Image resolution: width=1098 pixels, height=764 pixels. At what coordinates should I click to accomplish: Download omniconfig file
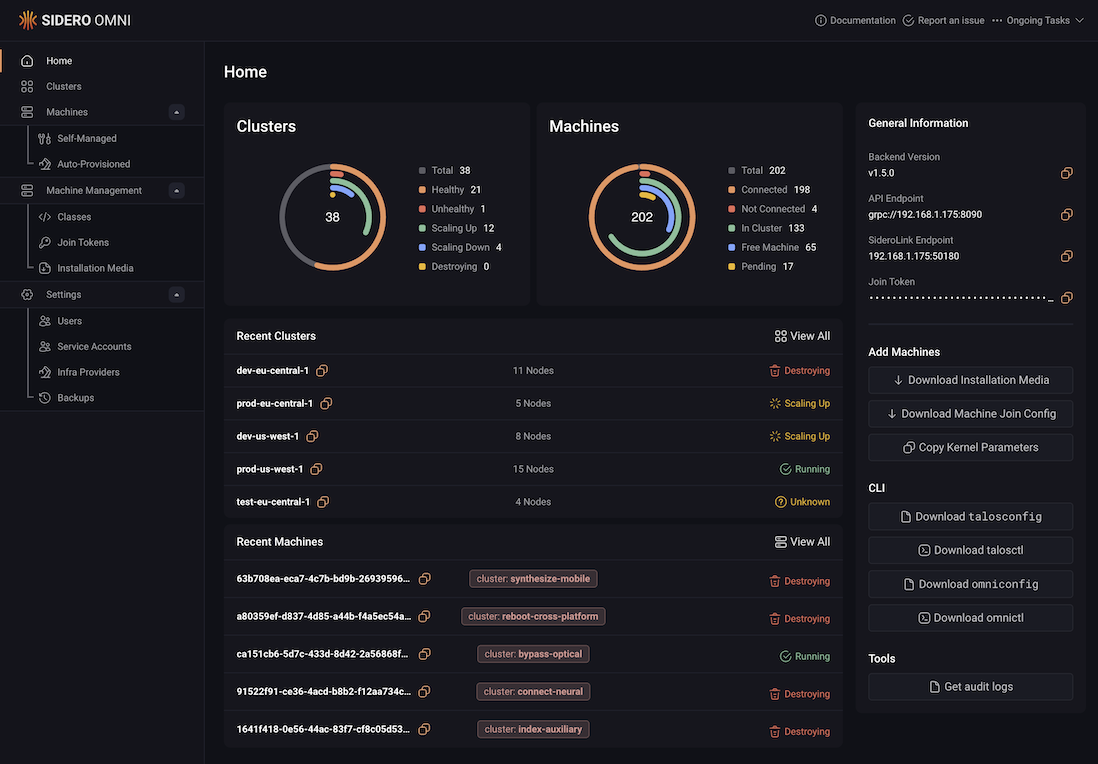[x=971, y=584]
